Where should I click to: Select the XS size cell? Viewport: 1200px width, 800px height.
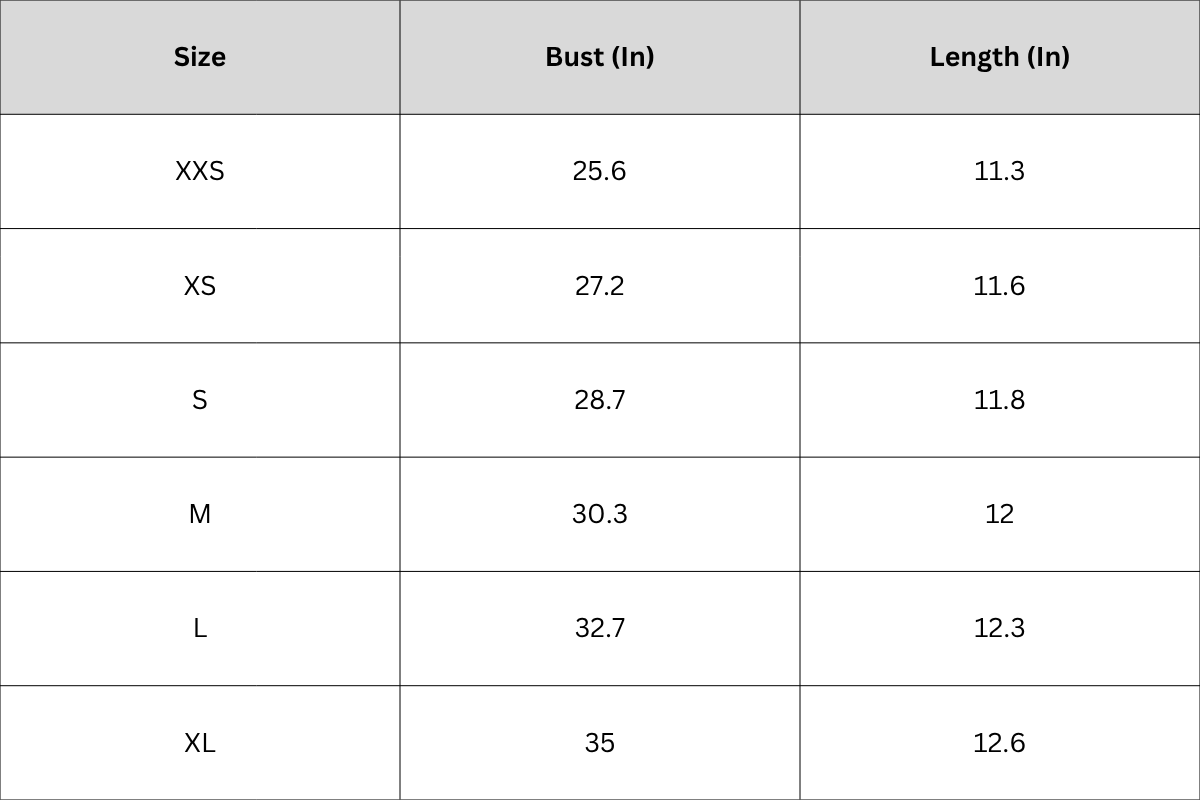click(x=200, y=286)
